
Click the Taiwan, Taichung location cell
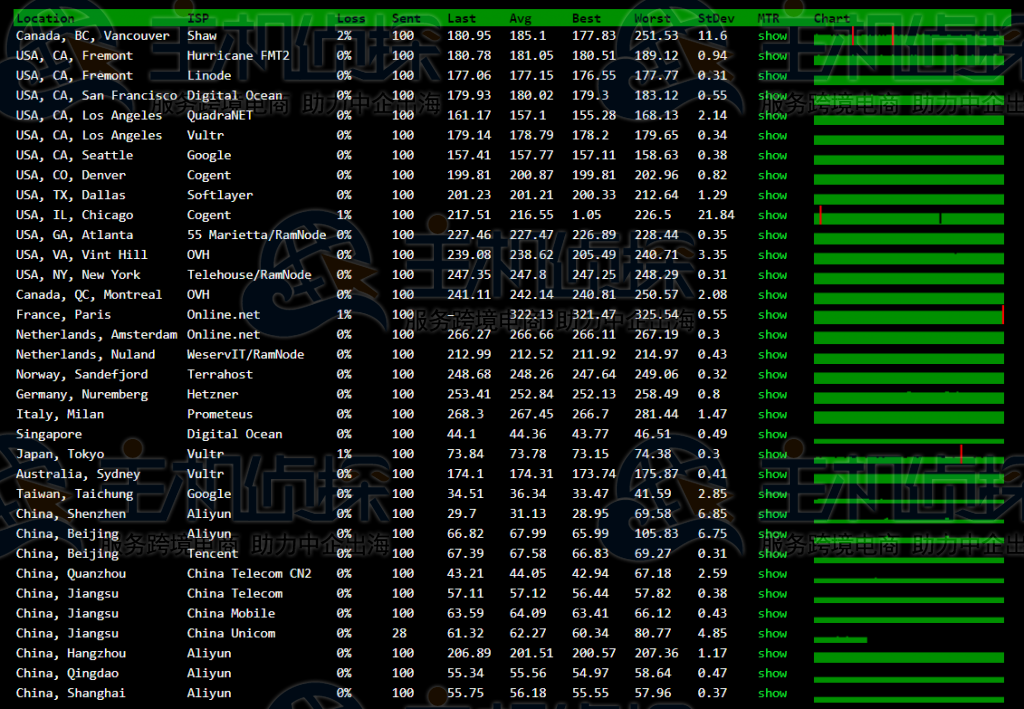74,494
